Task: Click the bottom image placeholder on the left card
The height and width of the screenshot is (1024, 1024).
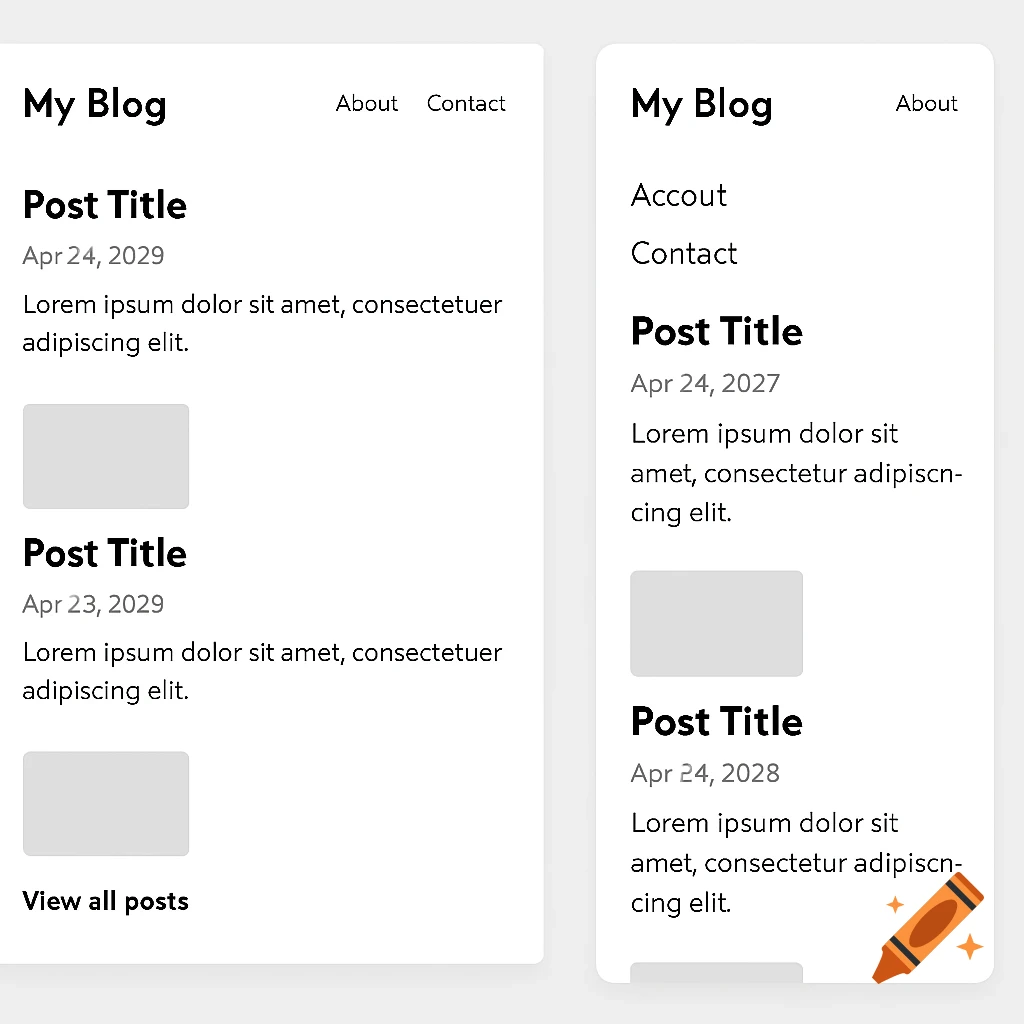Action: pos(106,803)
